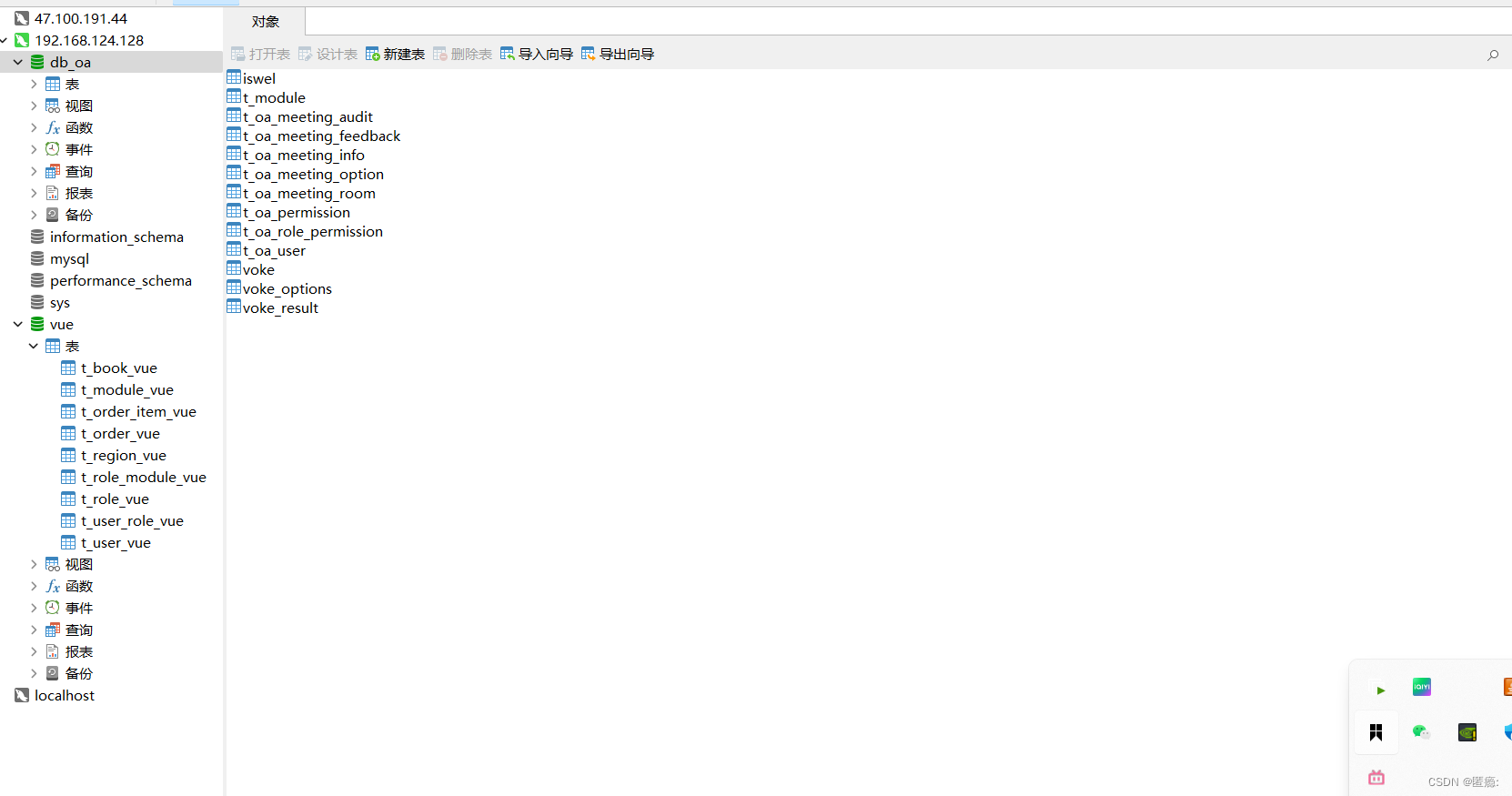Click the 打开表 toolbar button

point(260,55)
